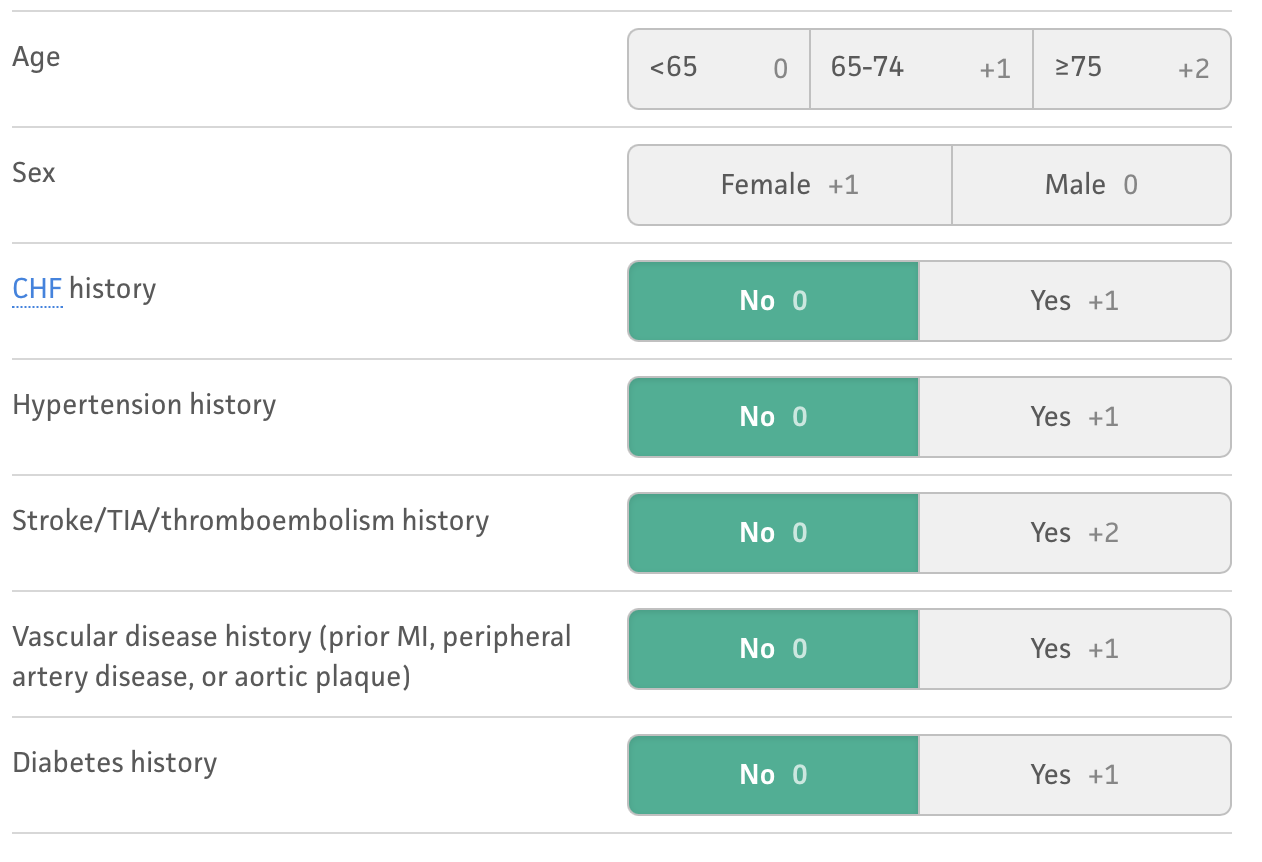
Task: Choose Yes for Stroke/TIA/thromboembolism history
Action: (x=1074, y=533)
